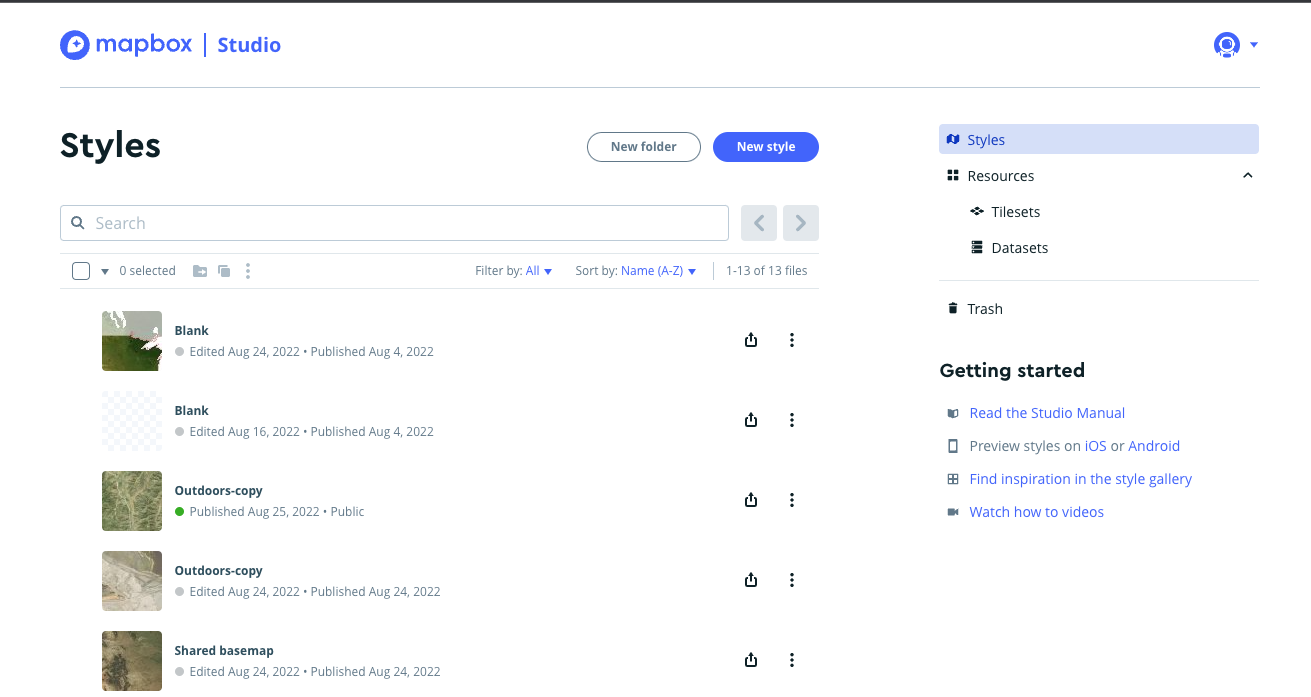Click the move to folder icon
The height and width of the screenshot is (697, 1311).
pyautogui.click(x=200, y=271)
